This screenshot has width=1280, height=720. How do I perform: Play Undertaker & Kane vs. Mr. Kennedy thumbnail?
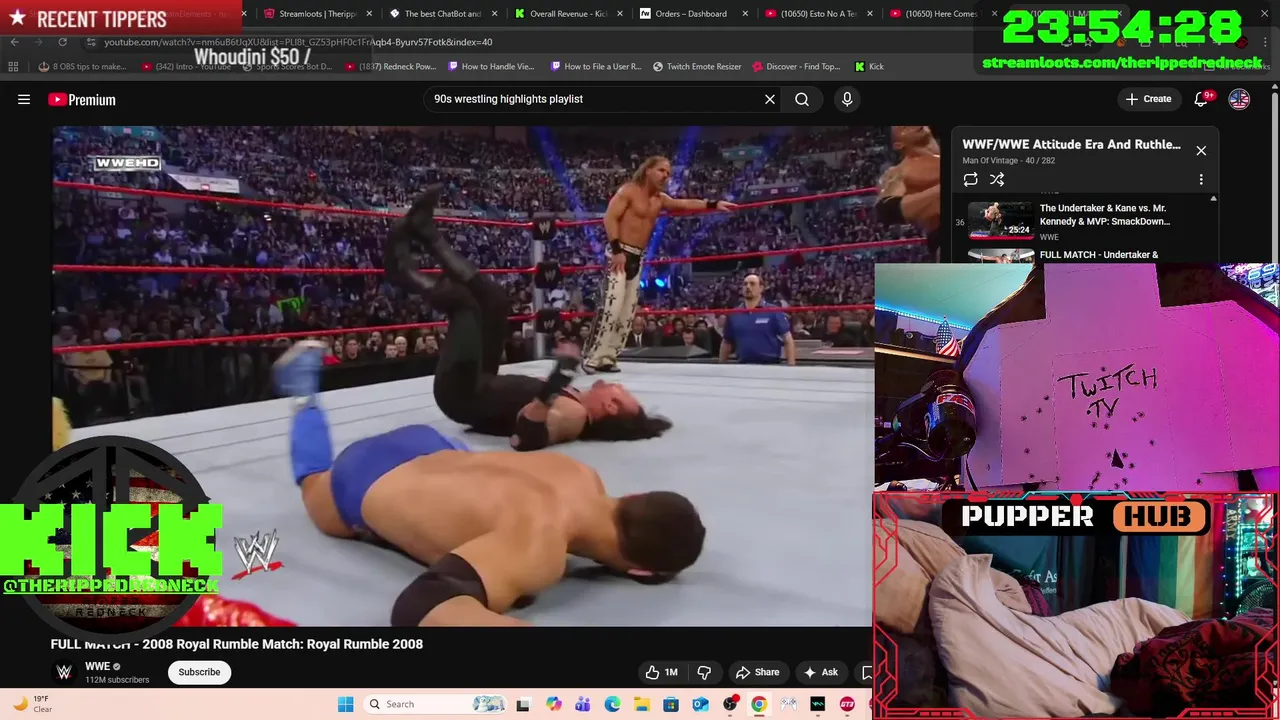[1001, 220]
